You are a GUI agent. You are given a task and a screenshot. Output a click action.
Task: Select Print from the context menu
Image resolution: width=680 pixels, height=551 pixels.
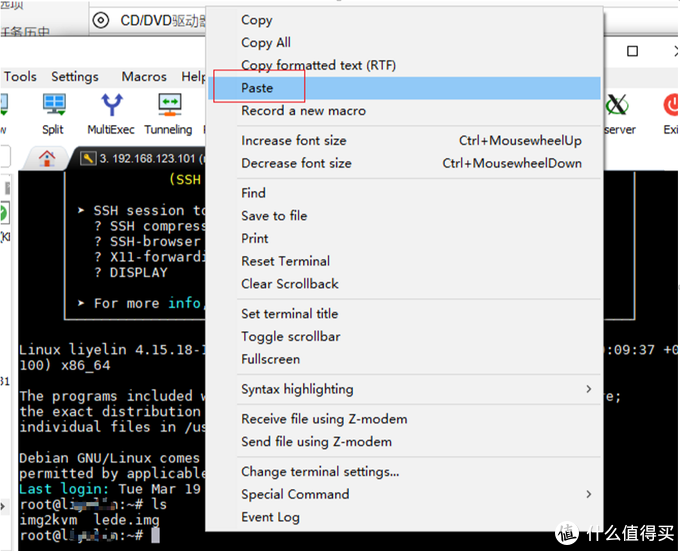[404, 238]
